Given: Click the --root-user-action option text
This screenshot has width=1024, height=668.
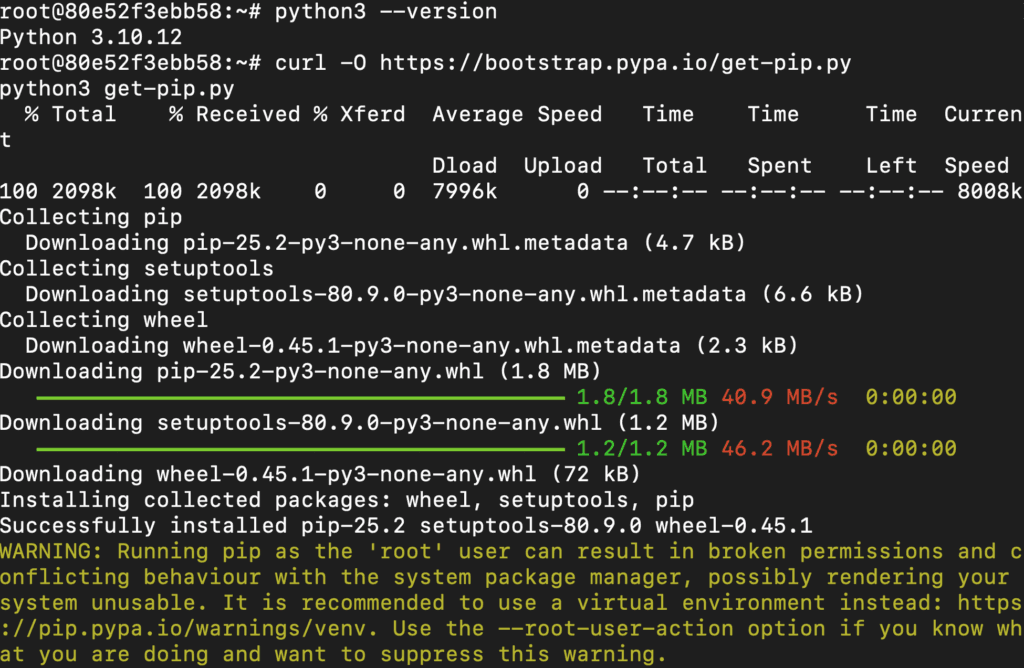Looking at the screenshot, I should click(x=616, y=629).
